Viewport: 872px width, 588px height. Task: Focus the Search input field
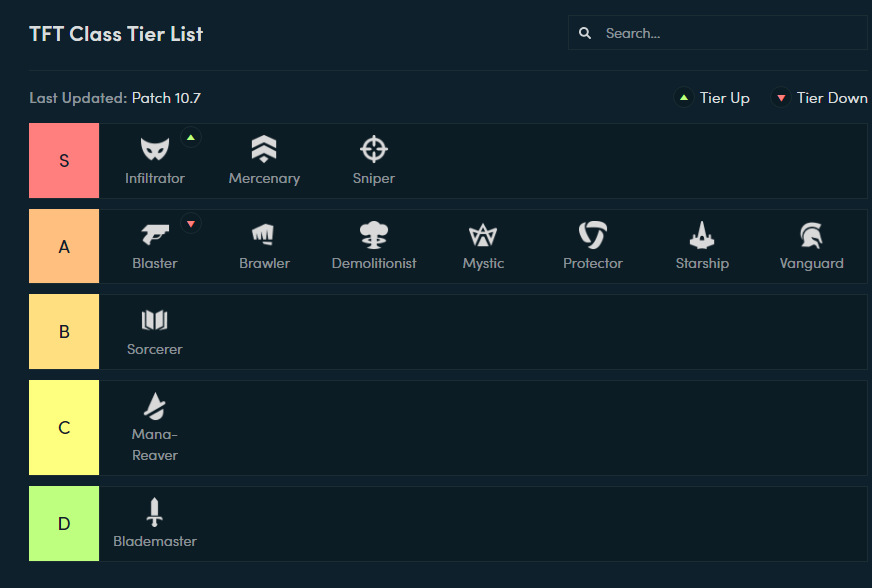(717, 33)
